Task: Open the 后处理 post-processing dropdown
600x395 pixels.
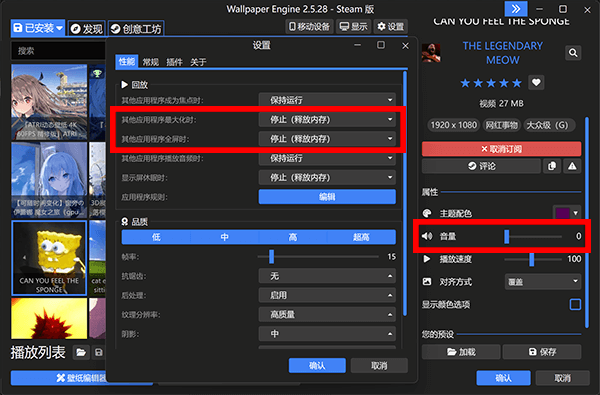Action: pyautogui.click(x=327, y=295)
